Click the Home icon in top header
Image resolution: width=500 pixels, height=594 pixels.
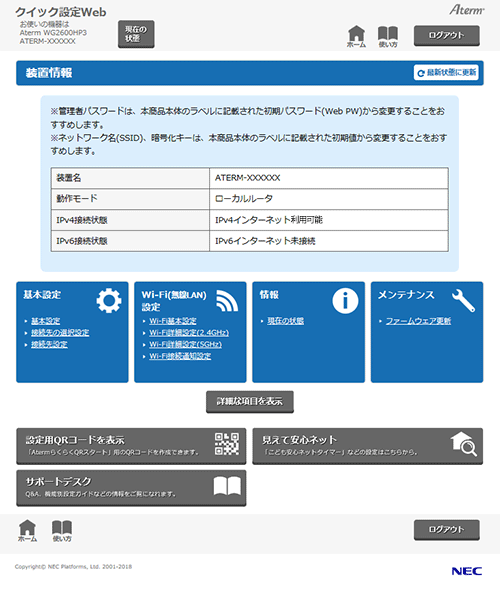tap(356, 36)
